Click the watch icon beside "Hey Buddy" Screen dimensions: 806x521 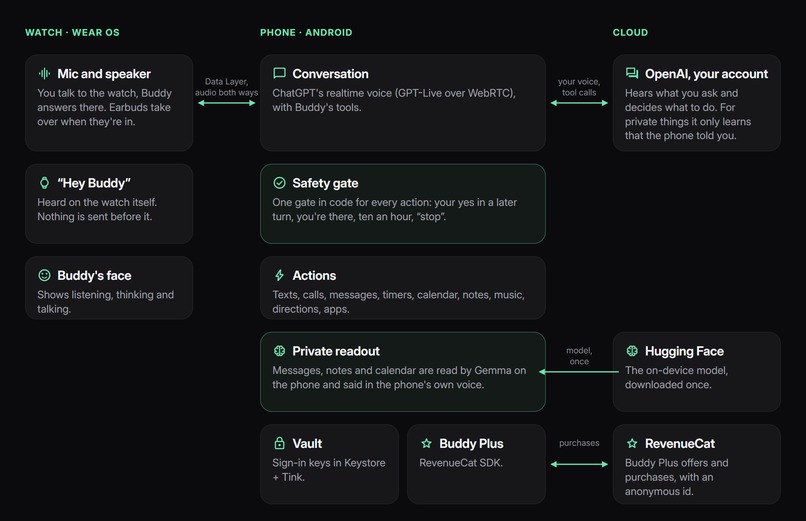(x=44, y=183)
